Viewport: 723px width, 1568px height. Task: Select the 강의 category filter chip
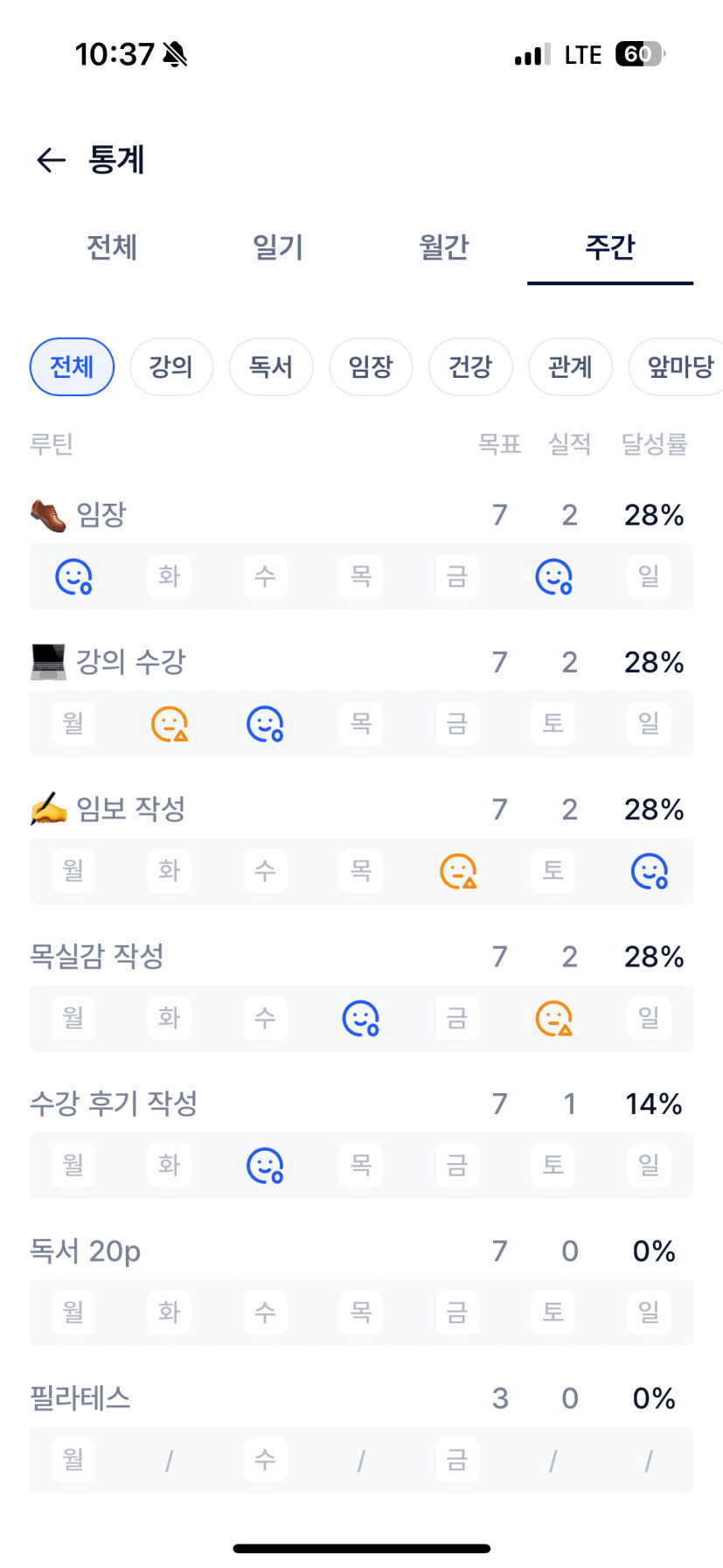click(x=171, y=366)
